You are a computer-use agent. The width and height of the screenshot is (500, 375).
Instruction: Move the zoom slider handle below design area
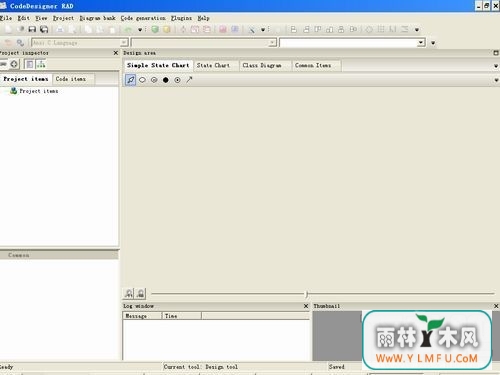click(307, 294)
